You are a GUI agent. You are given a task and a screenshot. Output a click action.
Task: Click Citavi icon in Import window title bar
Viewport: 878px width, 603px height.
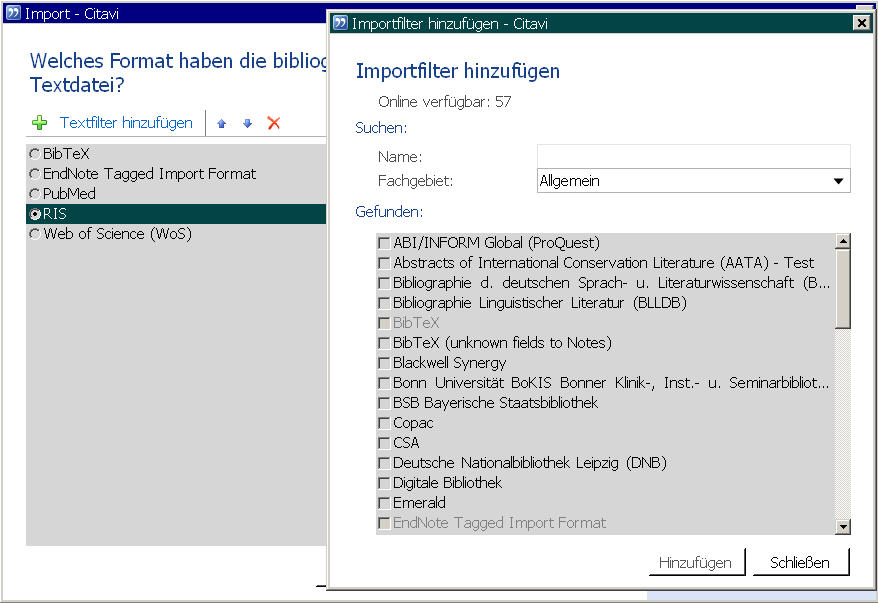click(13, 13)
